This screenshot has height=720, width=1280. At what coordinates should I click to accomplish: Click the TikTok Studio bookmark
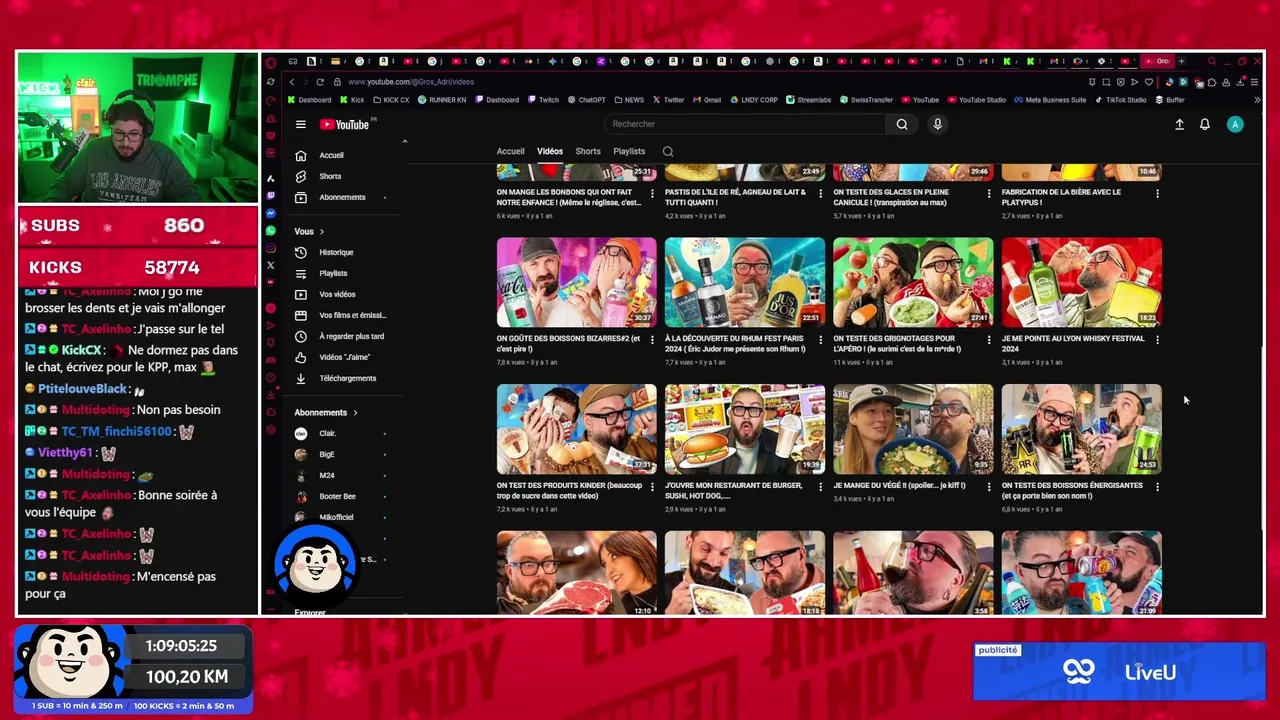pos(1121,100)
